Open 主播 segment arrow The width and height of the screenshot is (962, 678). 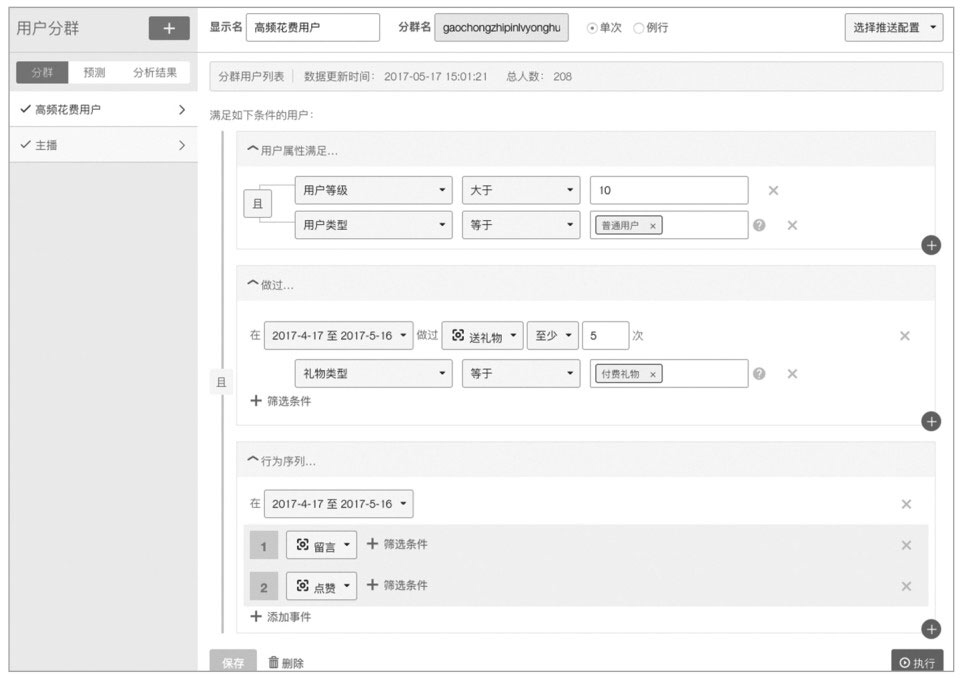(x=182, y=145)
